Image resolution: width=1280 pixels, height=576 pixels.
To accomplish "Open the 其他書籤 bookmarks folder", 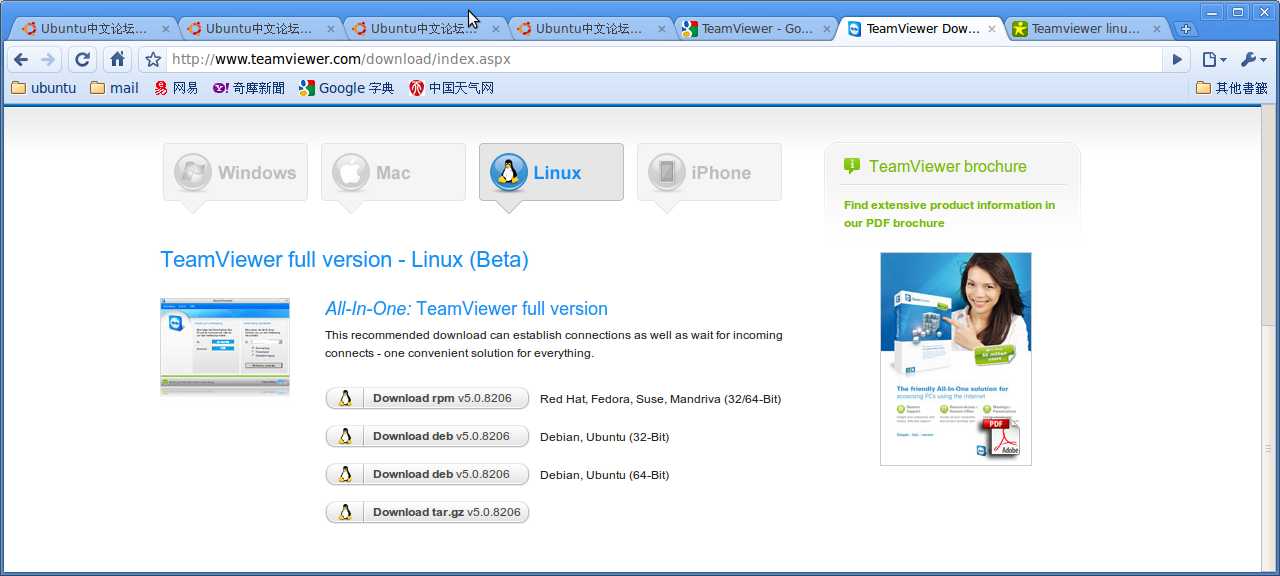I will pyautogui.click(x=1232, y=88).
